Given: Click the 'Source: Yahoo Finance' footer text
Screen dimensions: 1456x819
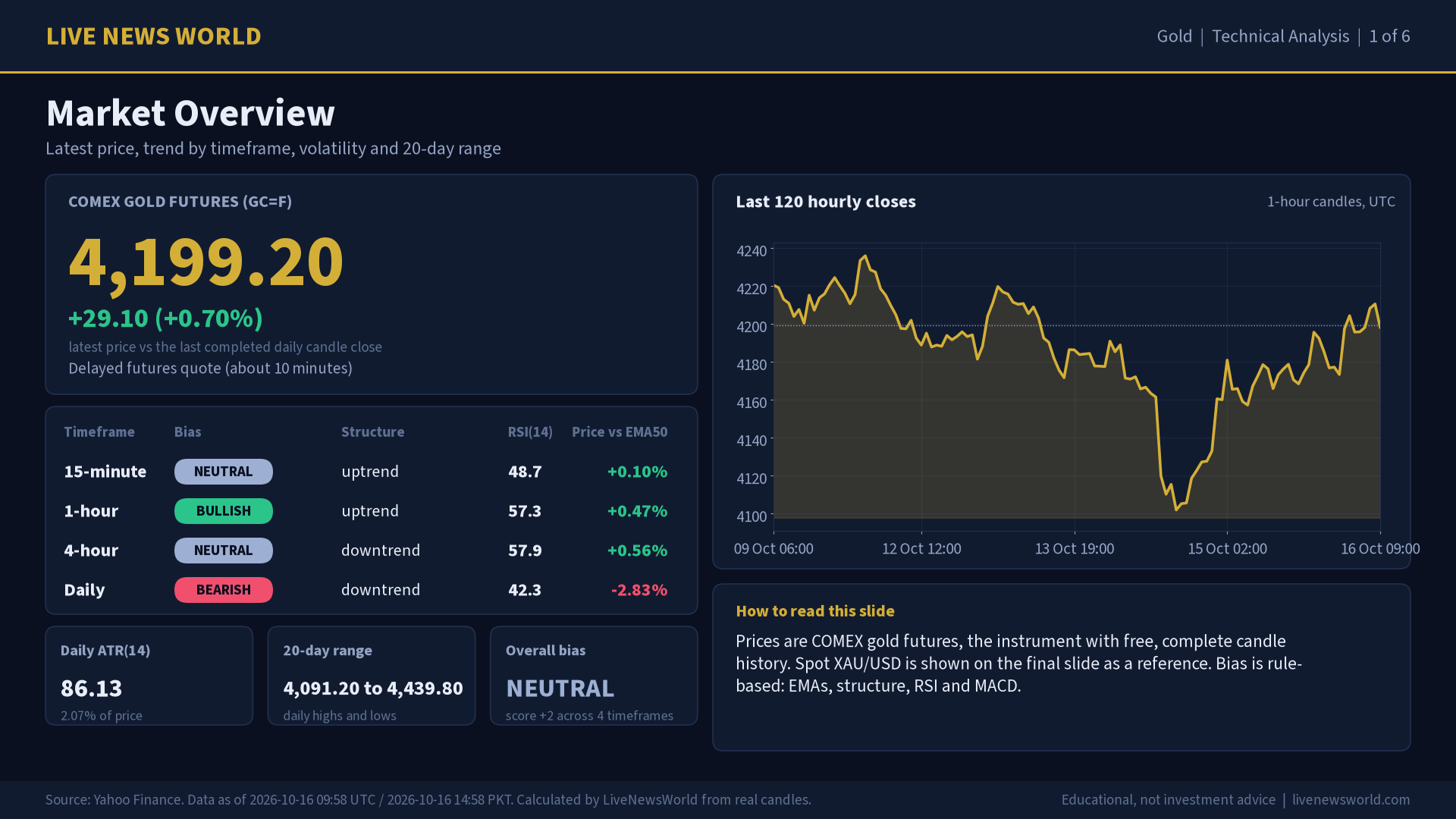Looking at the screenshot, I should click(428, 800).
